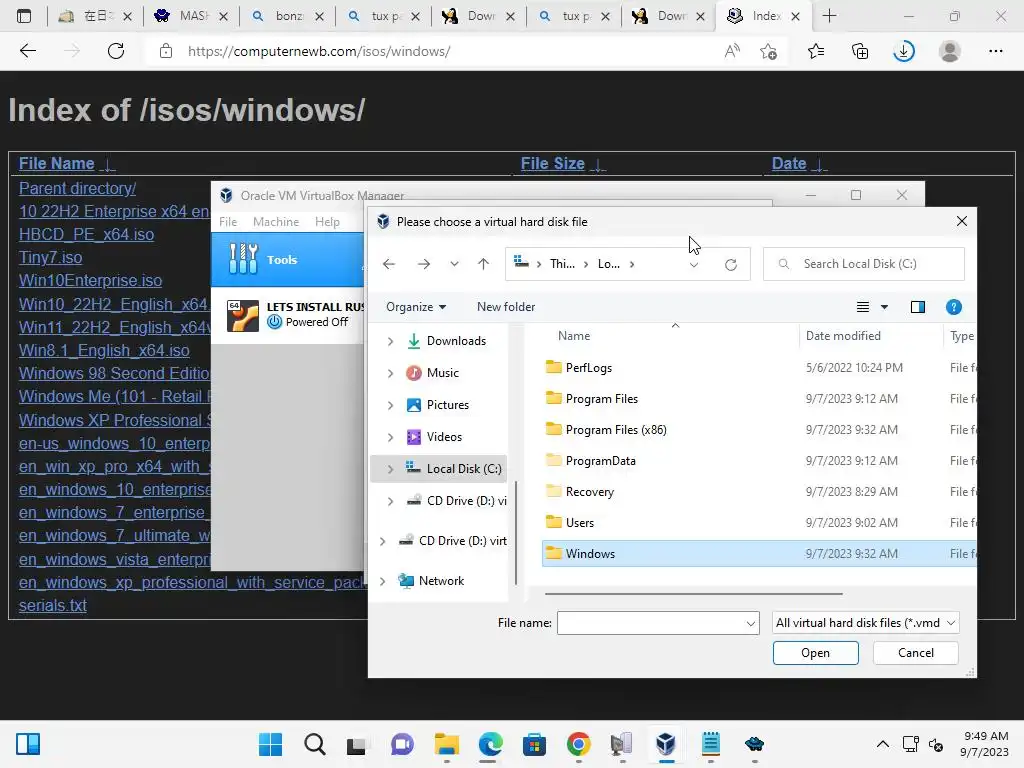Open the Machine menu in VirtualBox Manager
The height and width of the screenshot is (768, 1024).
click(x=276, y=222)
